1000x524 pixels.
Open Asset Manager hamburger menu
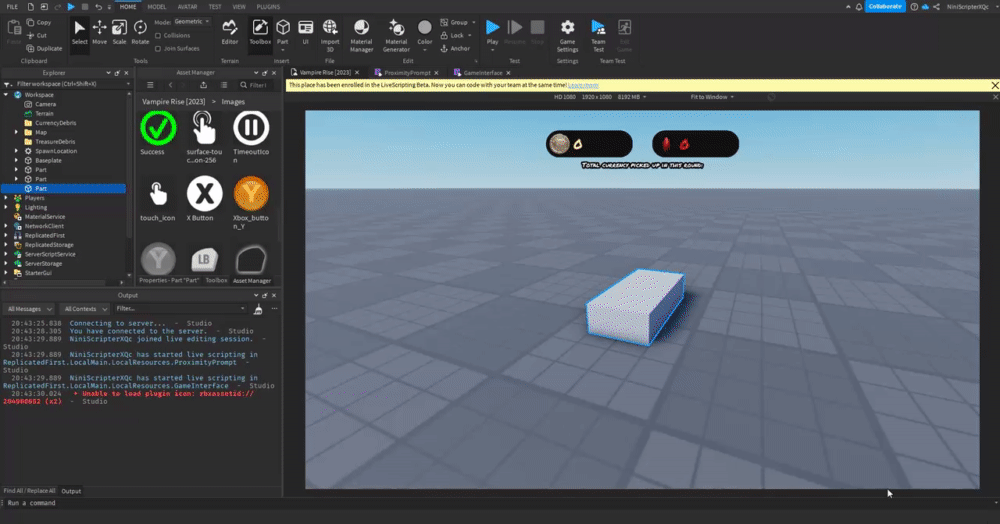coord(150,85)
